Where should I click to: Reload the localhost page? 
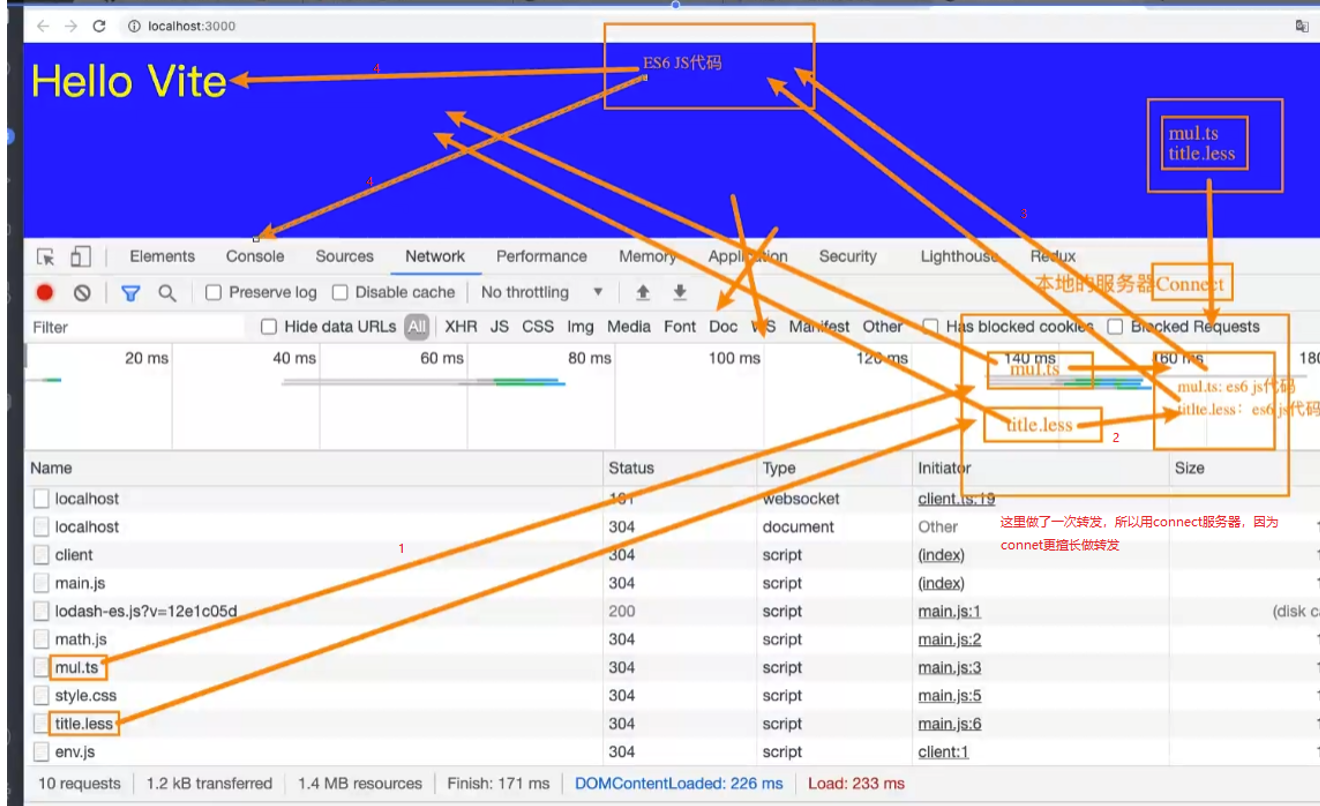[x=99, y=26]
